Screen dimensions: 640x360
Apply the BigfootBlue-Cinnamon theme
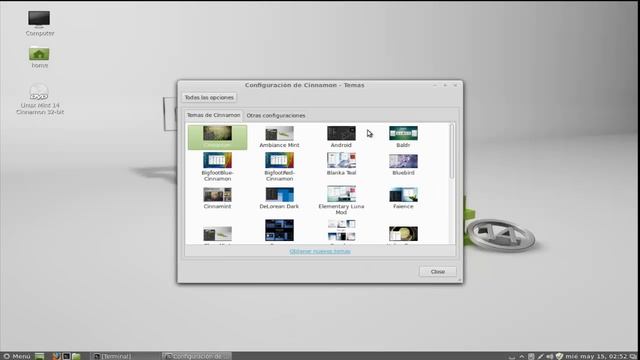218,167
